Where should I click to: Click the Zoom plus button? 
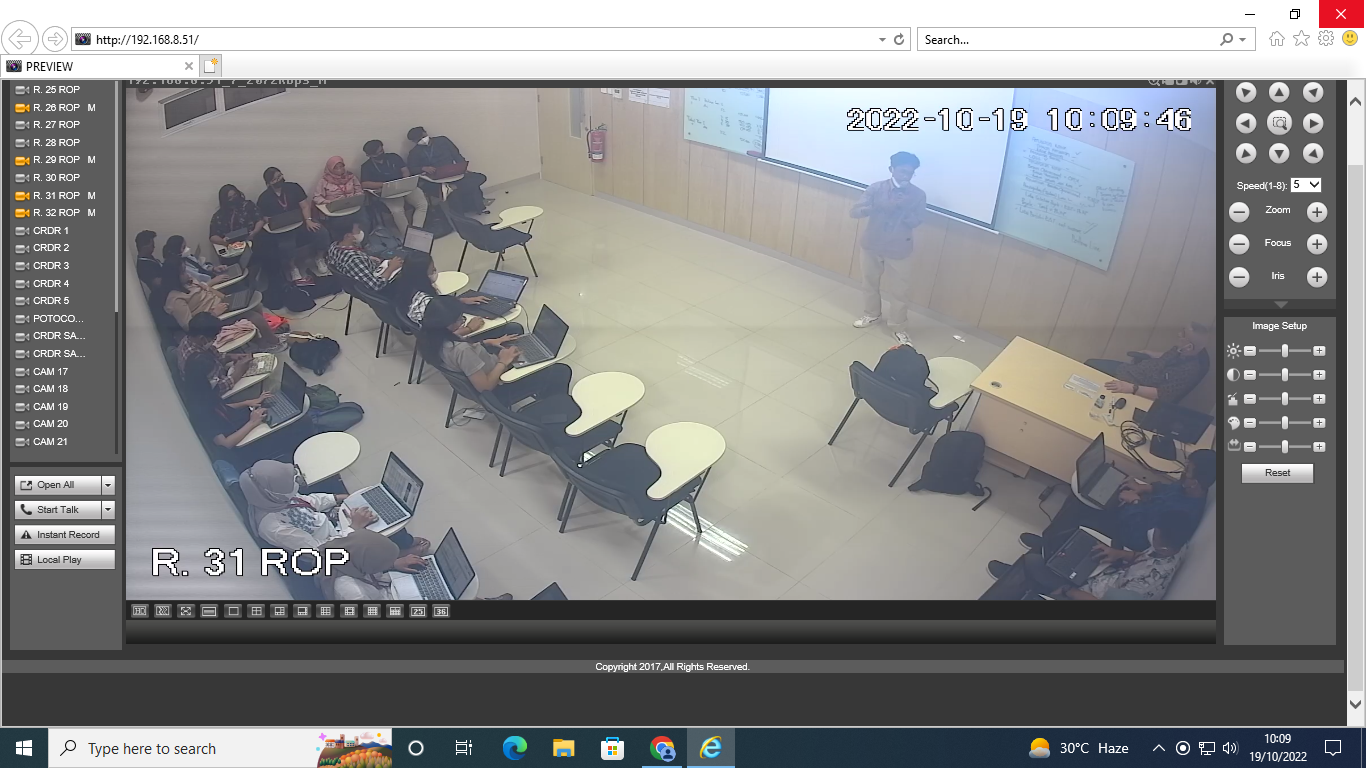(1317, 212)
